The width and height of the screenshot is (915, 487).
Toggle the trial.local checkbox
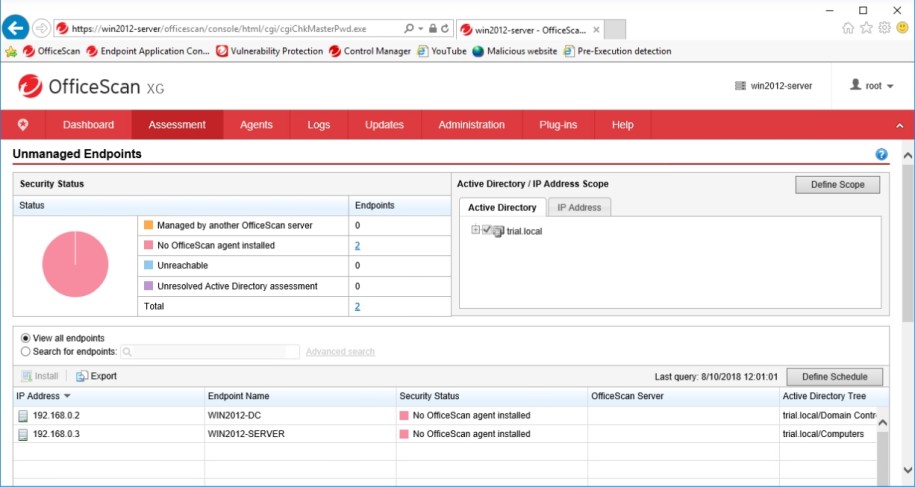point(487,230)
